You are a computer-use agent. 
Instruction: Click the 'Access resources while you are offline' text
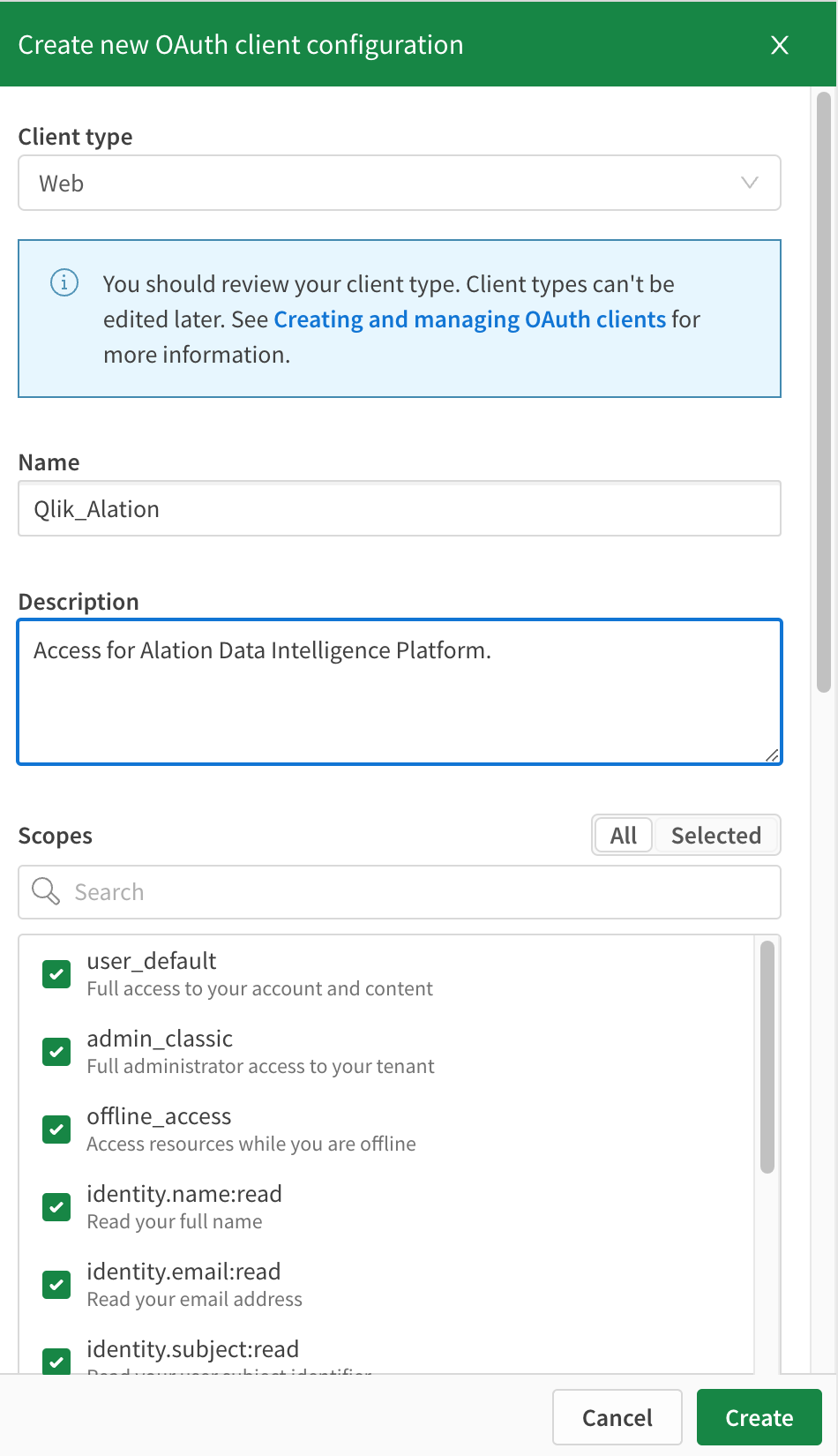[251, 1144]
